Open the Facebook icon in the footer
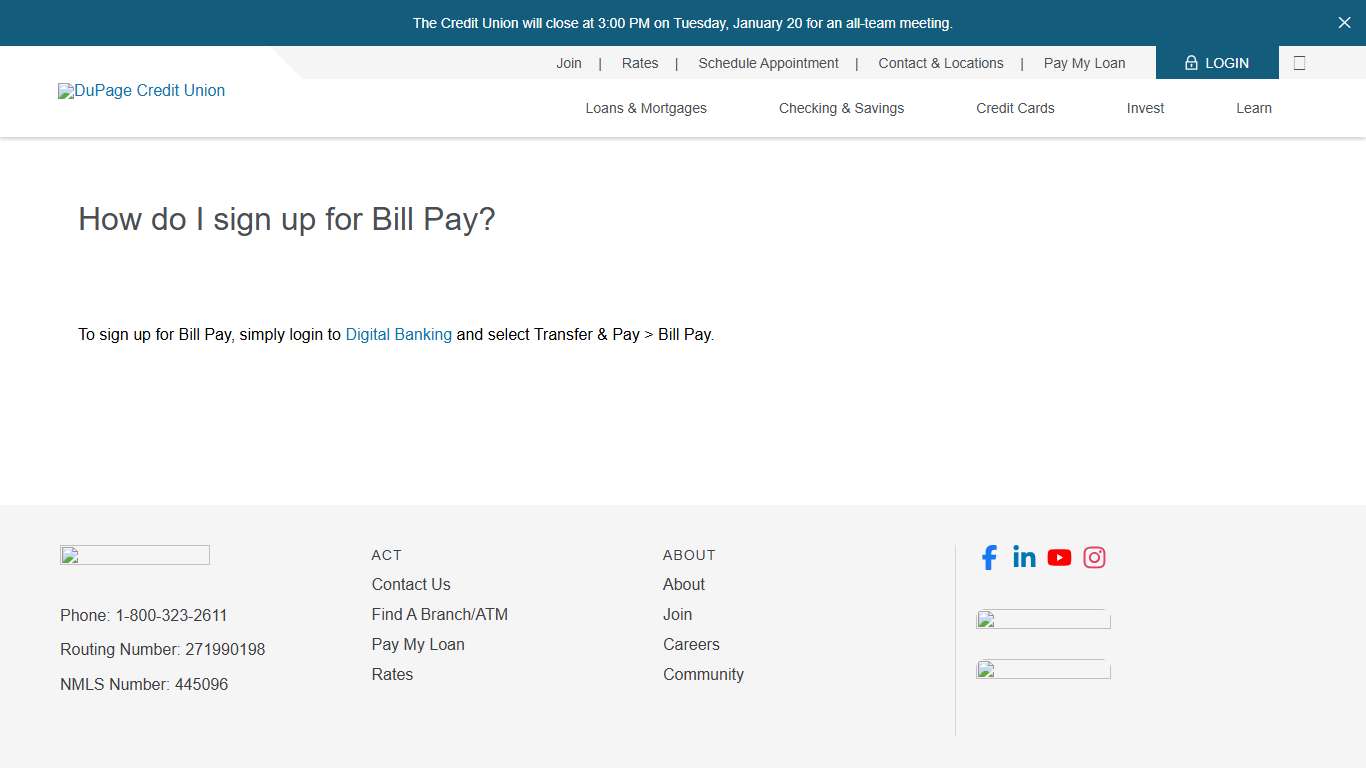This screenshot has height=768, width=1366. tap(989, 557)
